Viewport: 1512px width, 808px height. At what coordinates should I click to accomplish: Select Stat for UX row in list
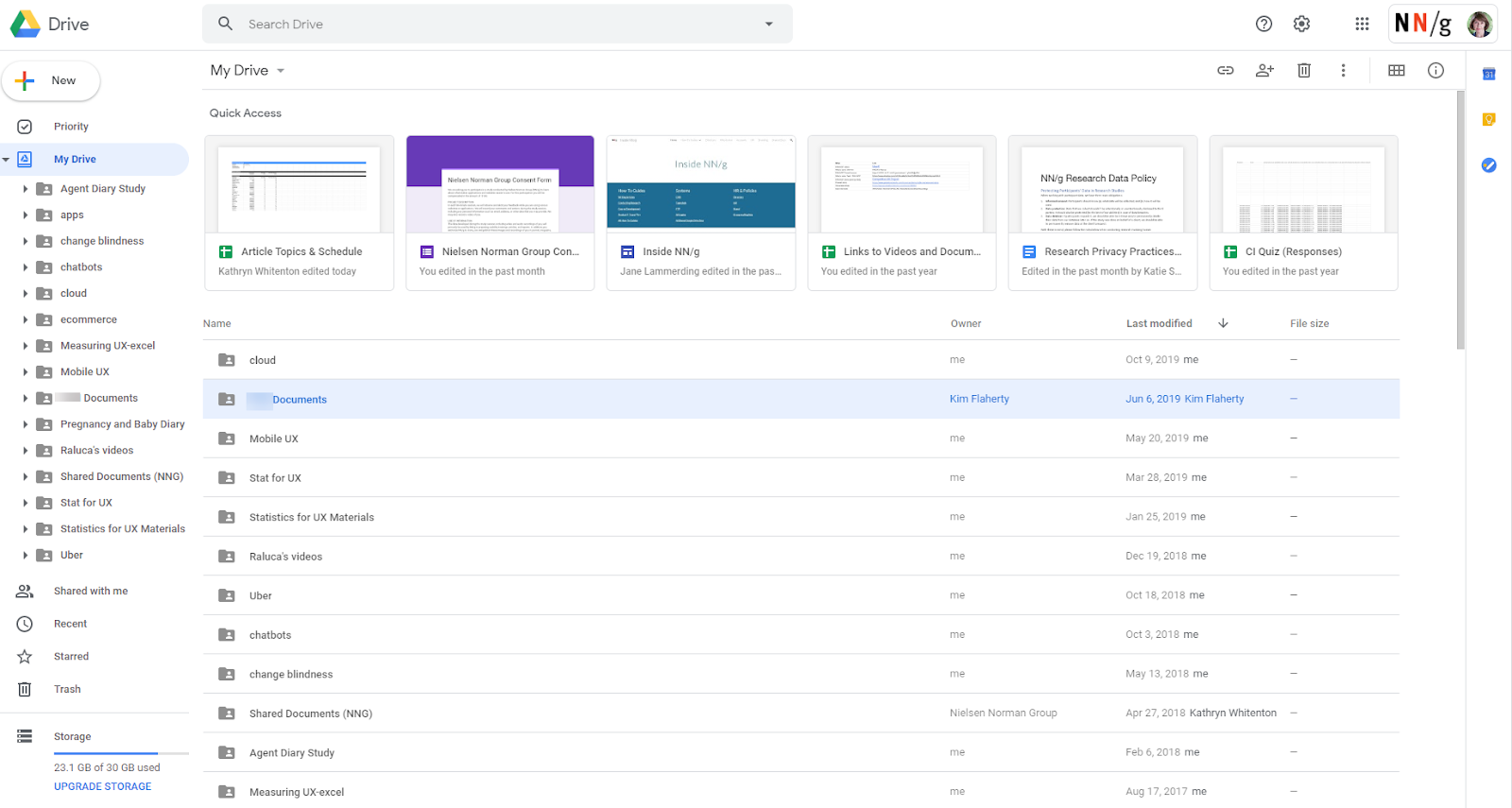pos(800,477)
